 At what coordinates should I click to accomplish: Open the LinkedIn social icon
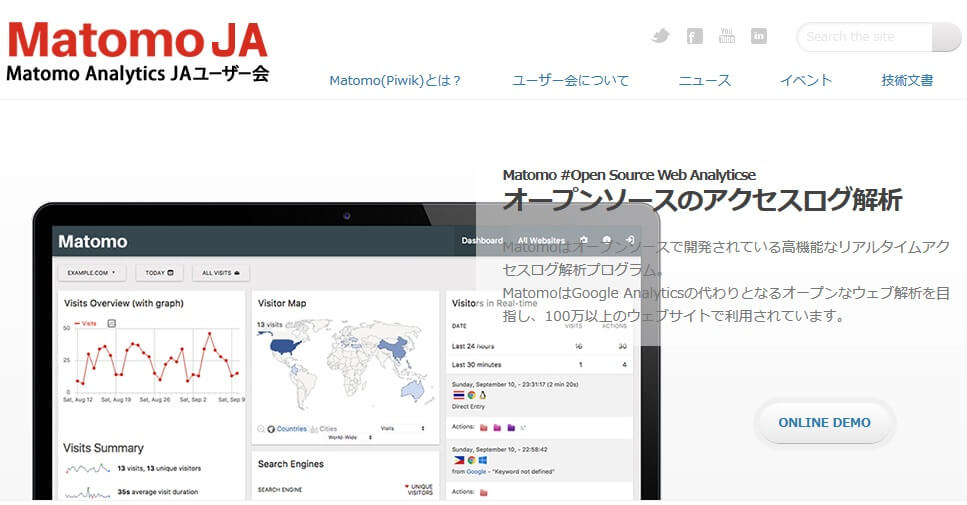(759, 36)
